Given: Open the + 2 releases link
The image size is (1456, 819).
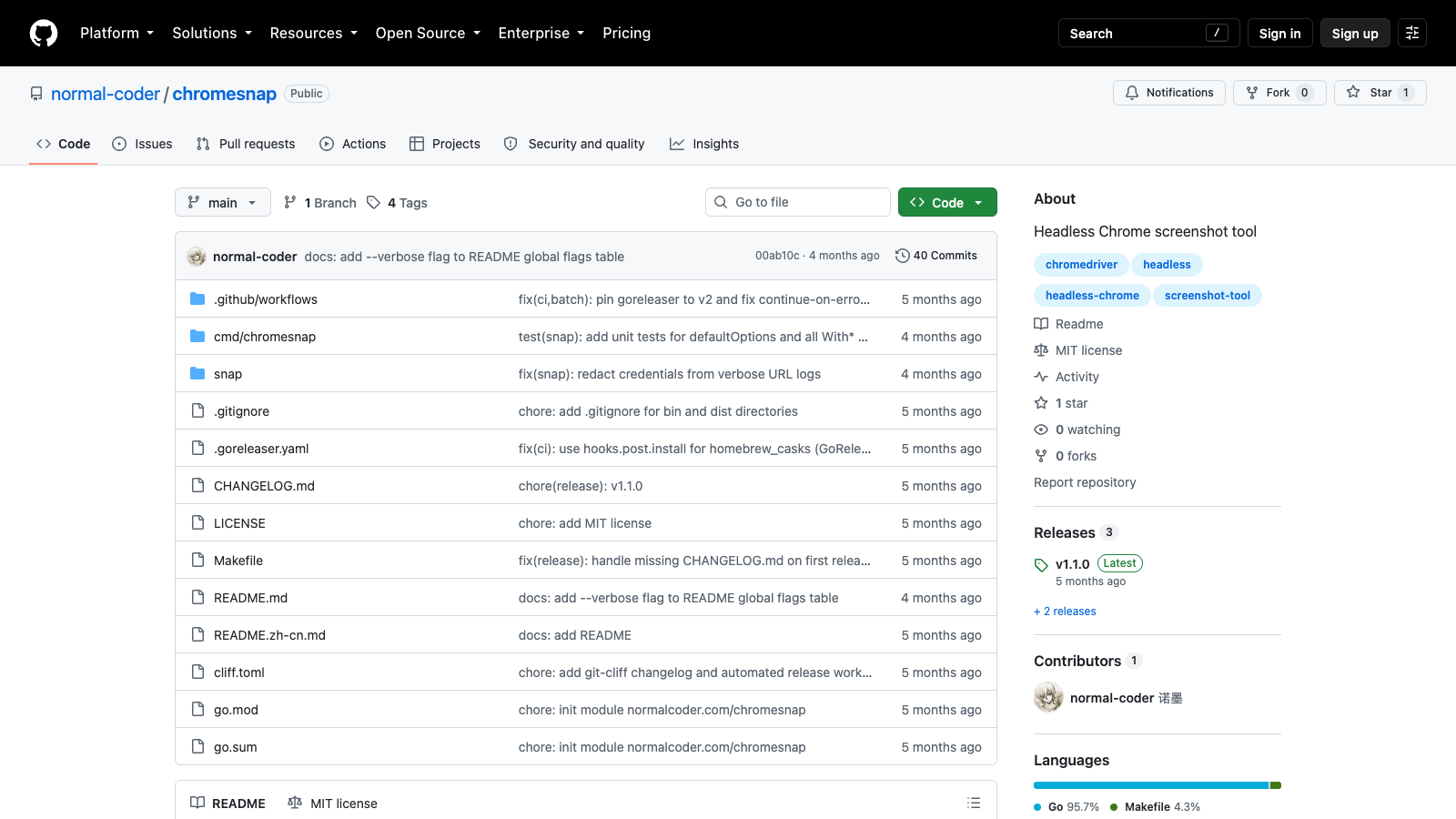Looking at the screenshot, I should (x=1065, y=612).
